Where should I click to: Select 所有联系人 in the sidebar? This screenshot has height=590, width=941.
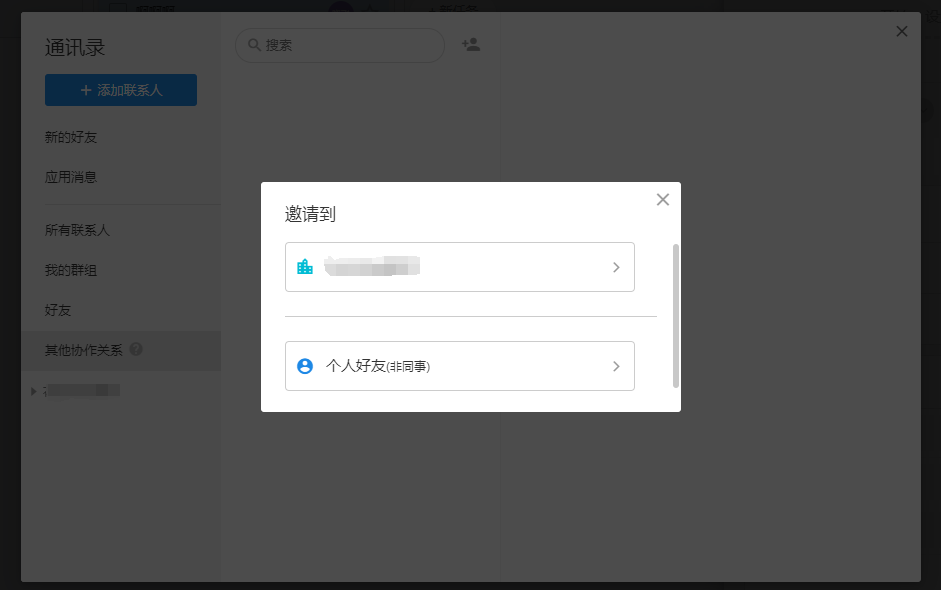pos(77,230)
